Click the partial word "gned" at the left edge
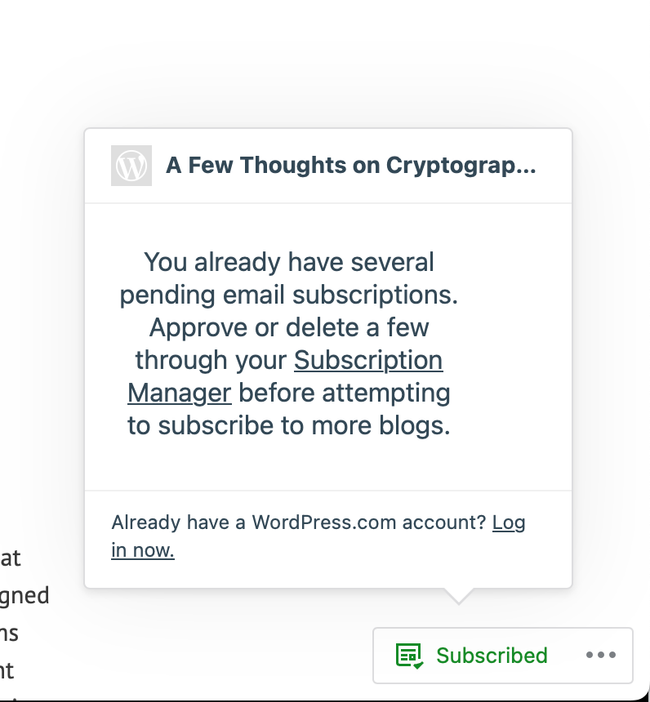Viewport: 650px width, 702px height. point(24,596)
